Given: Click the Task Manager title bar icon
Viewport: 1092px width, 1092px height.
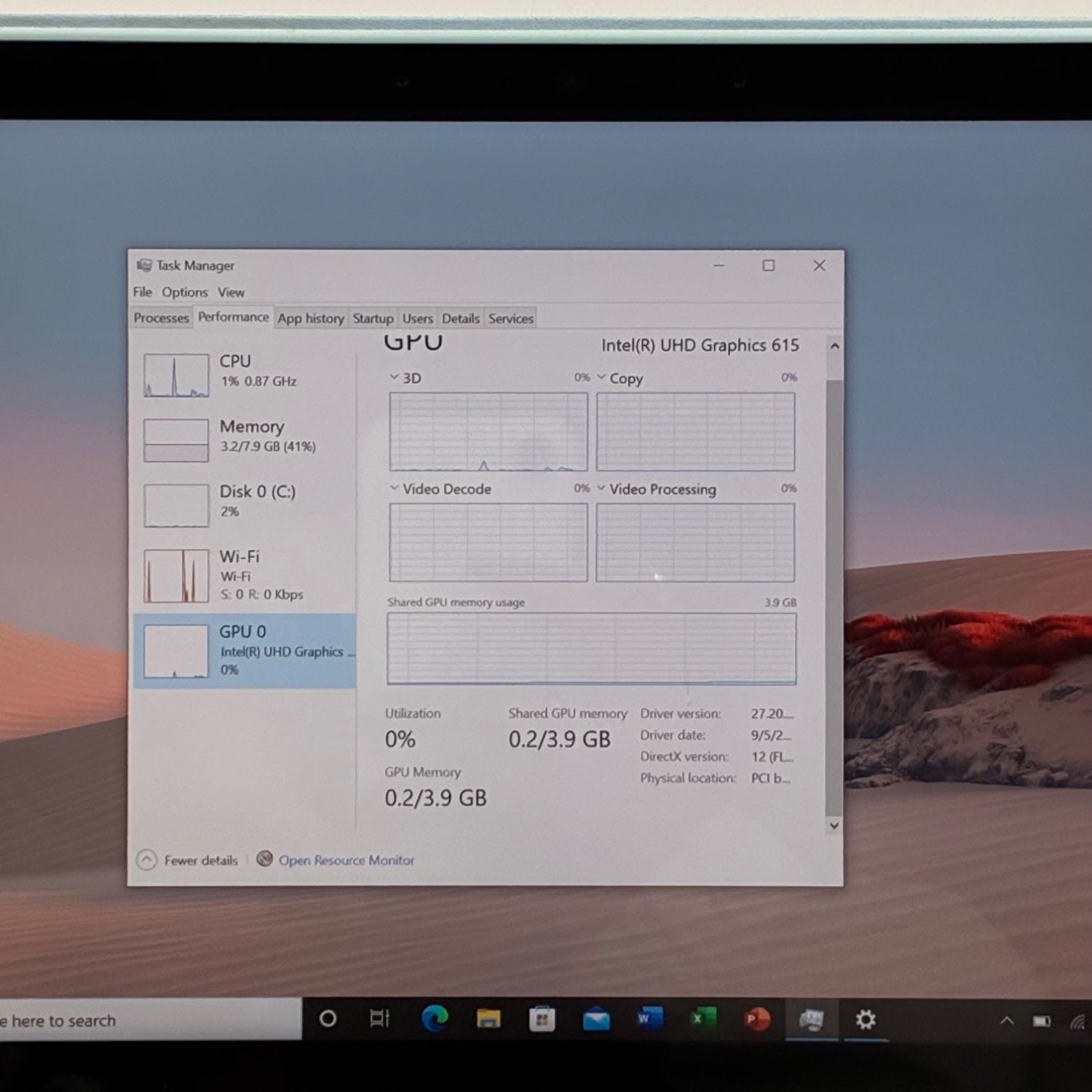Looking at the screenshot, I should [144, 266].
